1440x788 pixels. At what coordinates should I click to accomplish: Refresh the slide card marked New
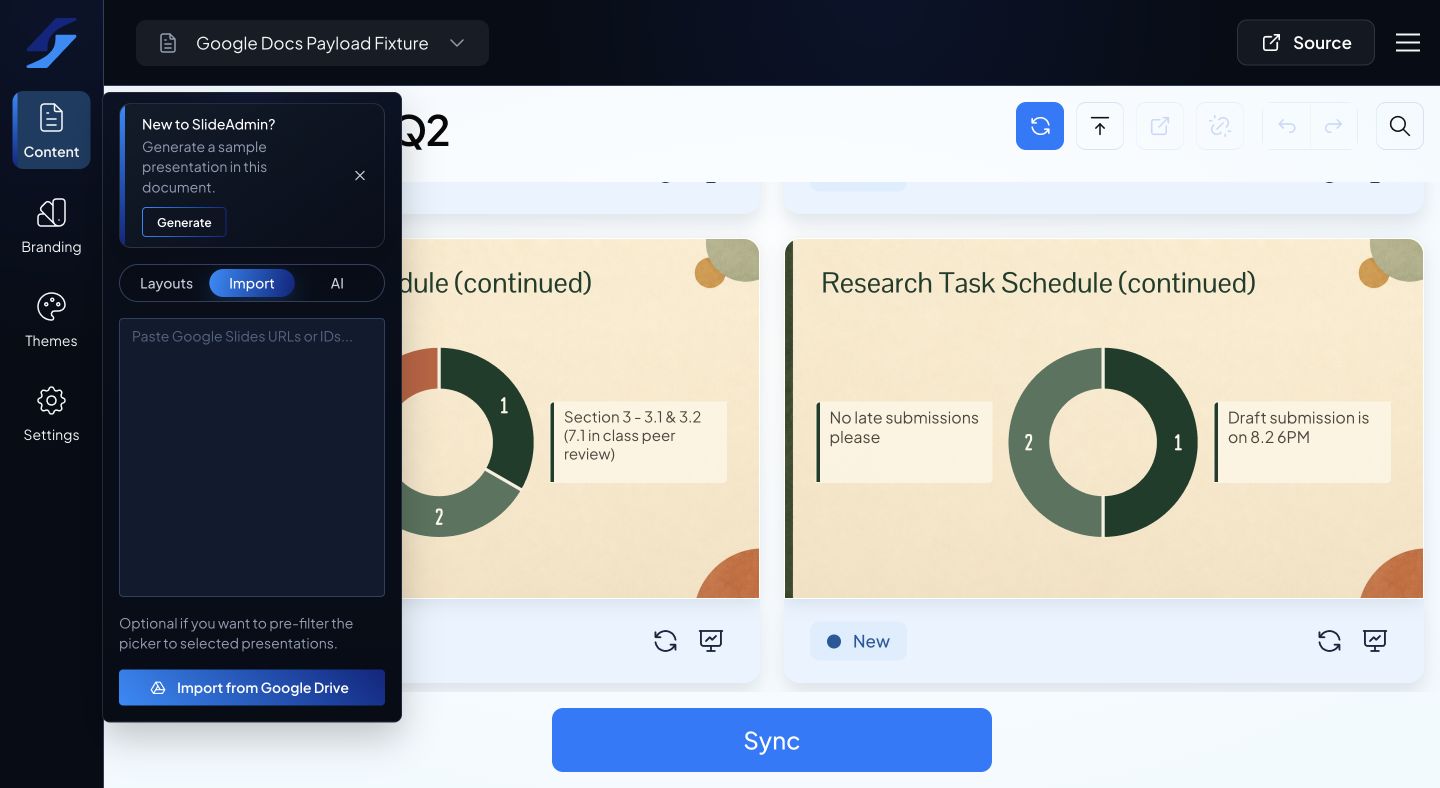[1329, 641]
